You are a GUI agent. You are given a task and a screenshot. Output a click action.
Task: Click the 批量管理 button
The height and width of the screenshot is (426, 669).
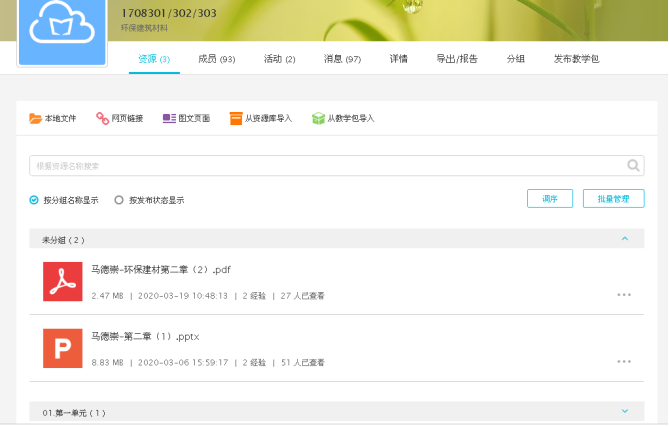(613, 199)
